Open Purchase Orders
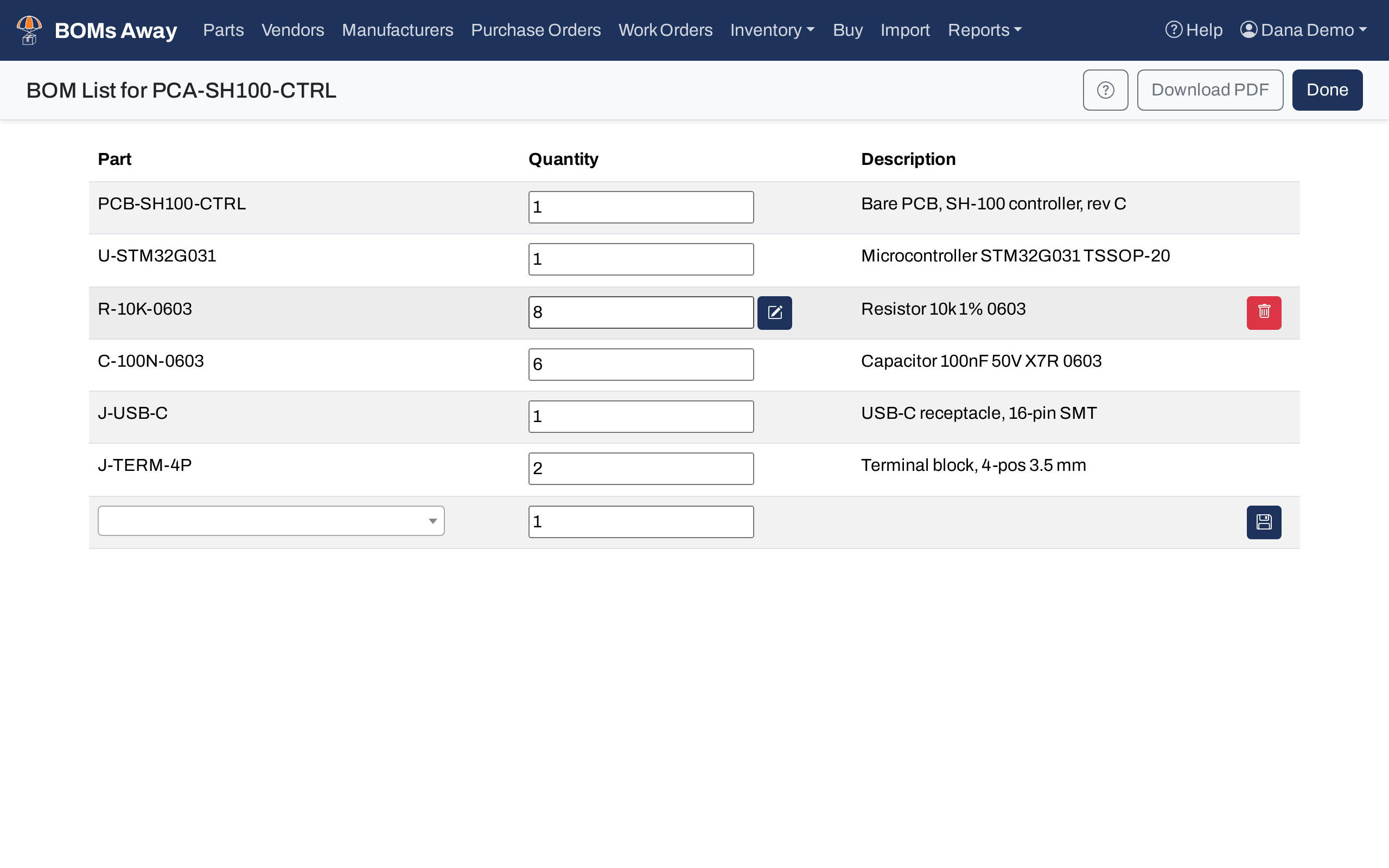The image size is (1389, 868). click(536, 30)
